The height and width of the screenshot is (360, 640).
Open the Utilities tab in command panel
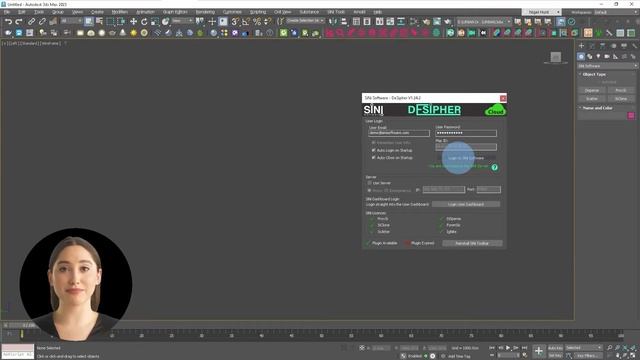(x=634, y=46)
